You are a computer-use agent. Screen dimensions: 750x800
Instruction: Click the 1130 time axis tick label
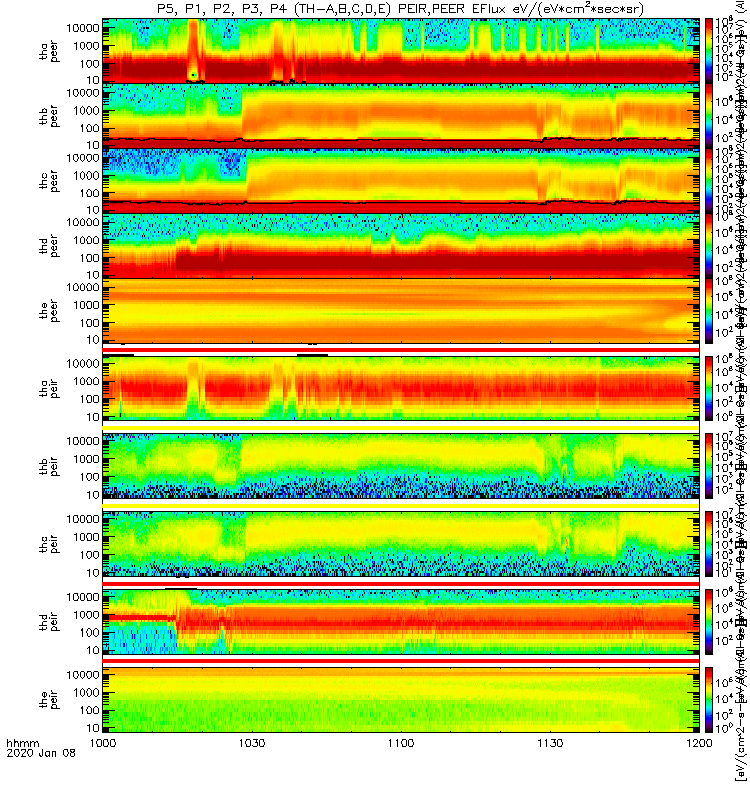550,743
